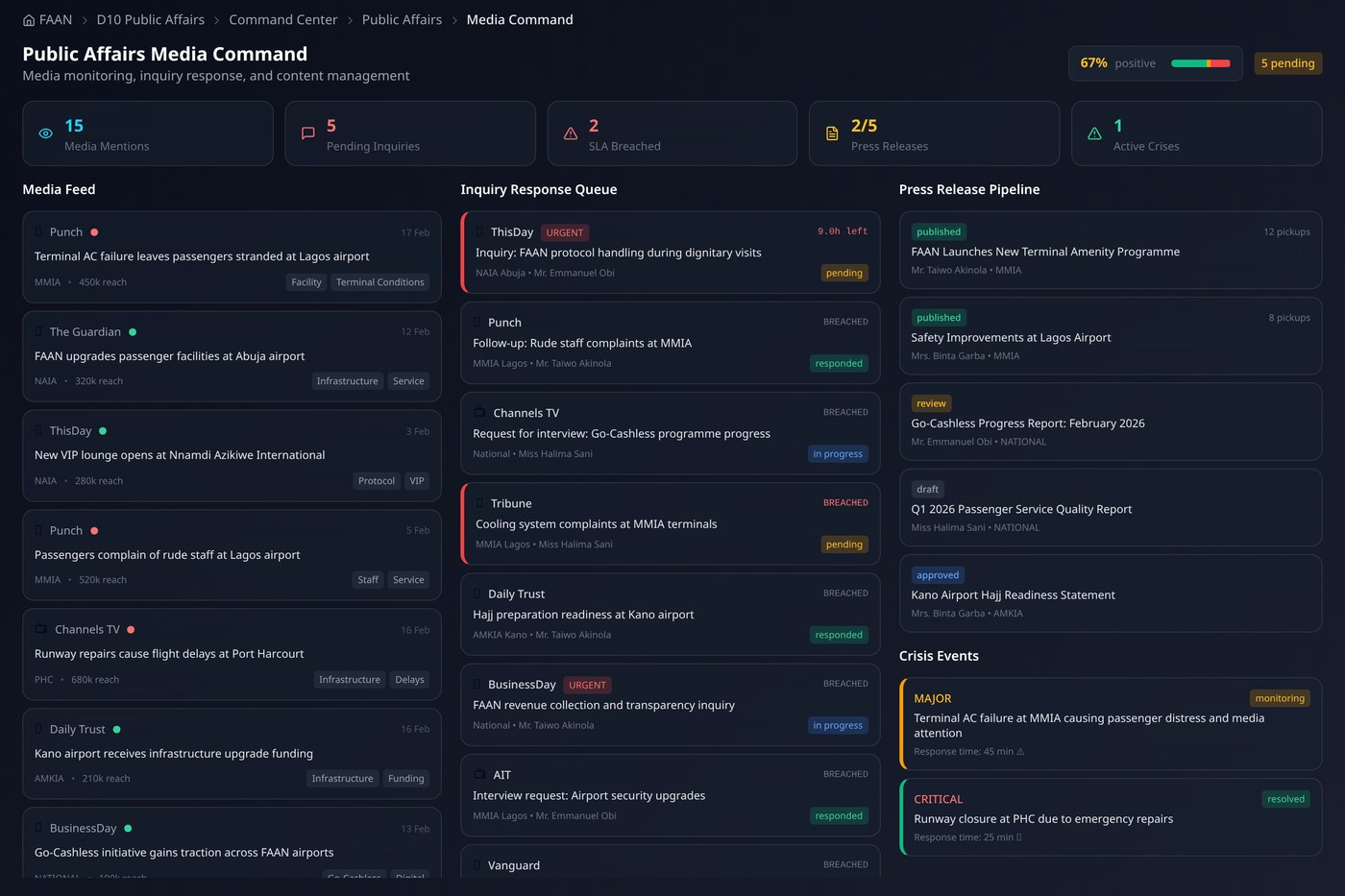This screenshot has height=896, width=1345.
Task: Click the Delays tag on Channels TV article
Action: 409,680
